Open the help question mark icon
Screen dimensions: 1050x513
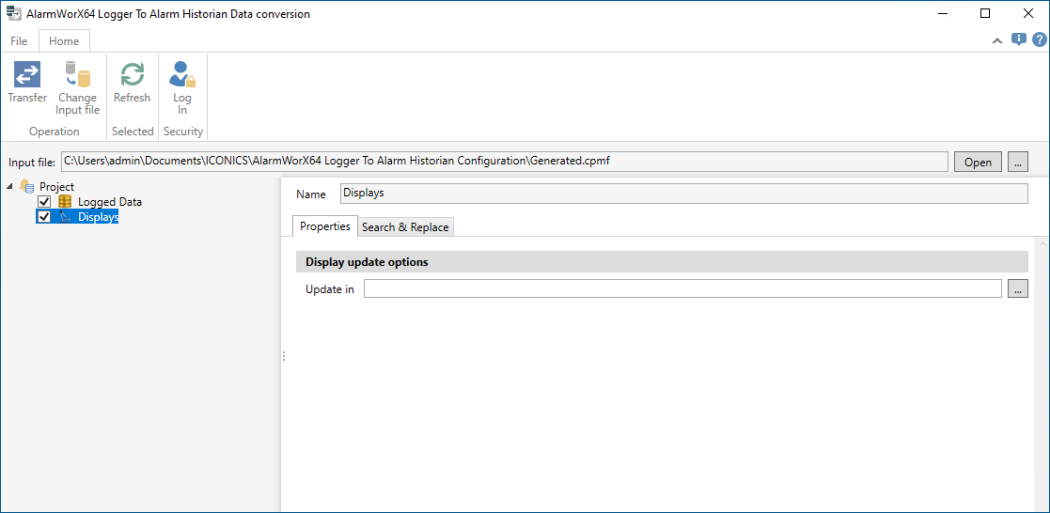(x=1039, y=40)
